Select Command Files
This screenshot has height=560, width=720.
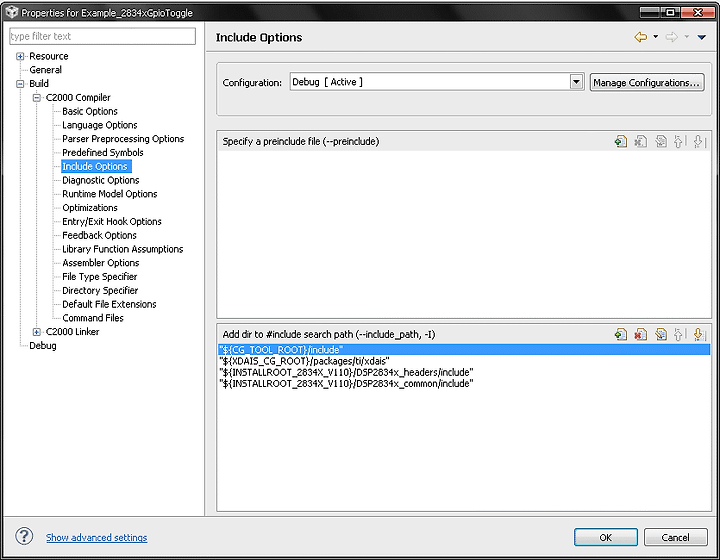[x=93, y=318]
